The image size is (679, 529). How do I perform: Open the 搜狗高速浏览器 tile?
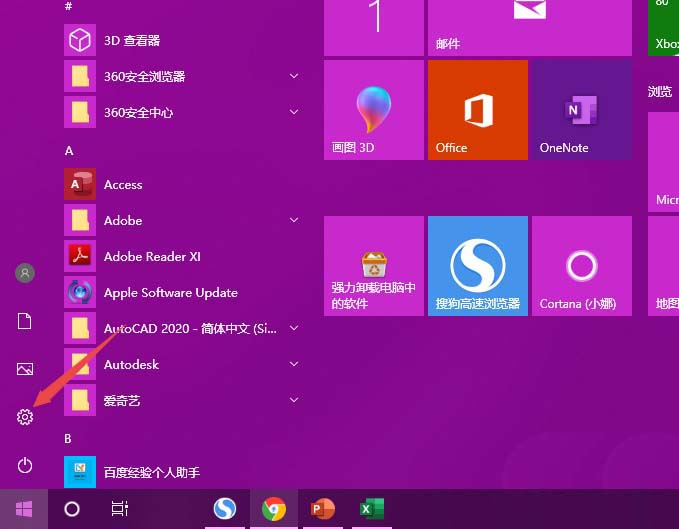coord(478,266)
